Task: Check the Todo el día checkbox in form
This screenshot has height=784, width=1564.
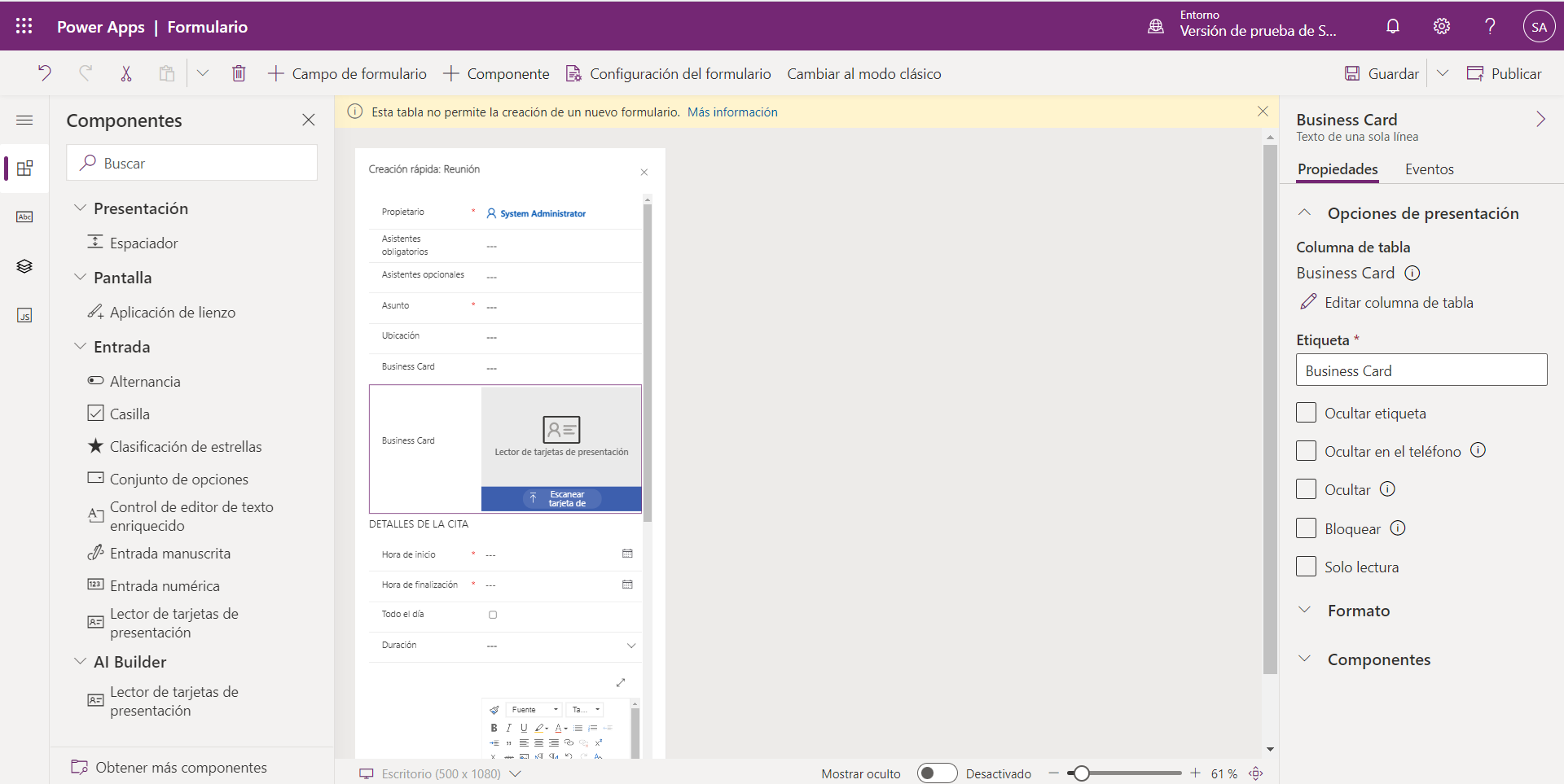Action: pos(493,615)
